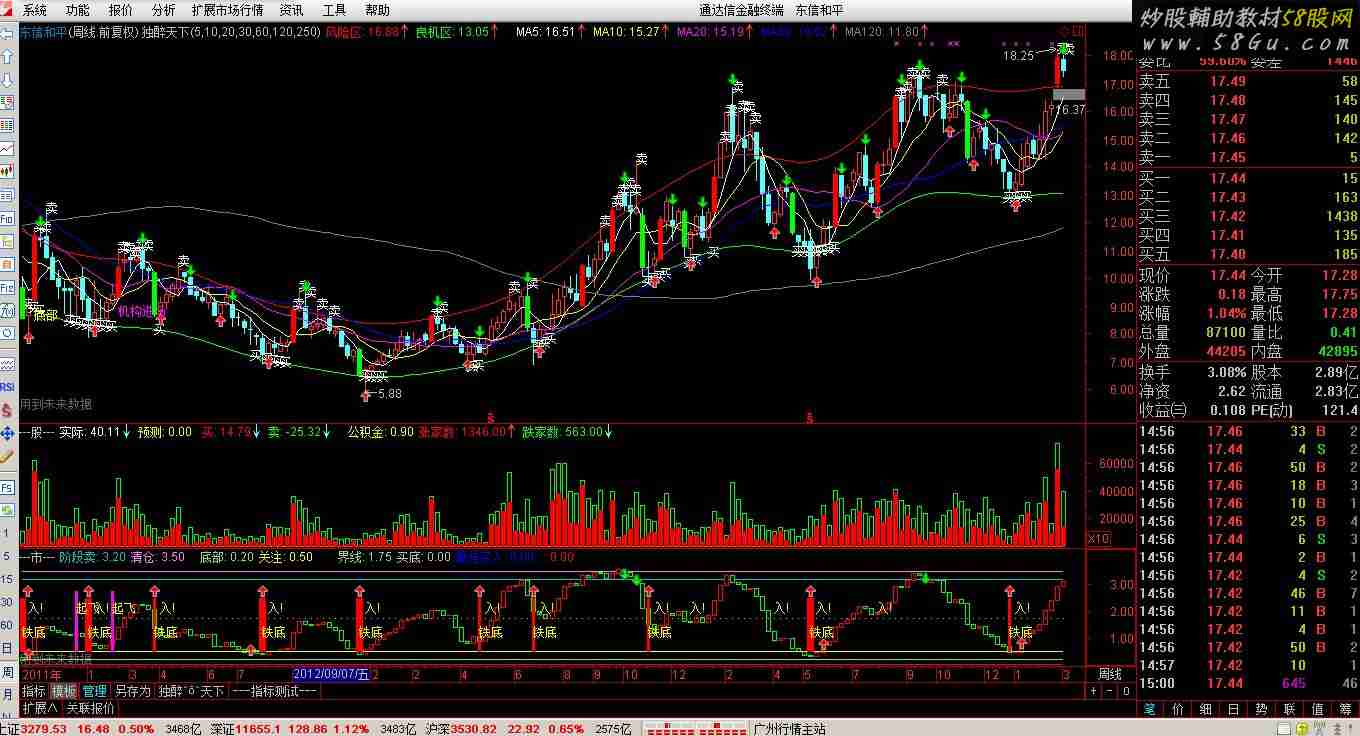Click the up arrow icon in left toolbar
This screenshot has width=1360, height=736.
coord(8,56)
